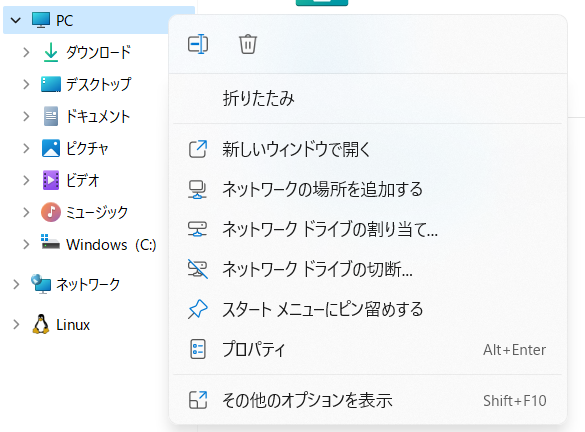This screenshot has height=432, width=585.
Task: Click the rename icon in context menu
Action: (198, 44)
